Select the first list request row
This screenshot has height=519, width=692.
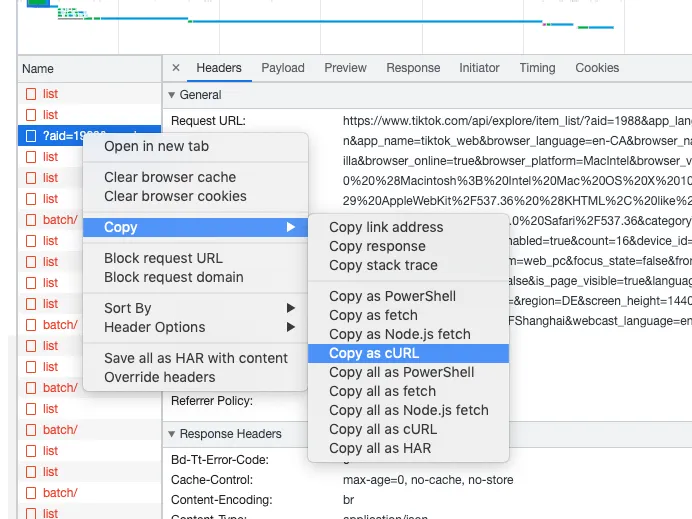[x=90, y=94]
